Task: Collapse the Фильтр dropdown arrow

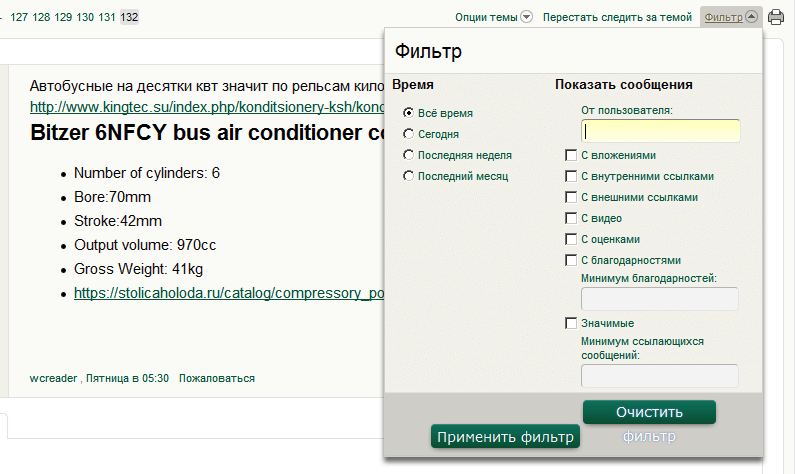Action: pyautogui.click(x=751, y=17)
